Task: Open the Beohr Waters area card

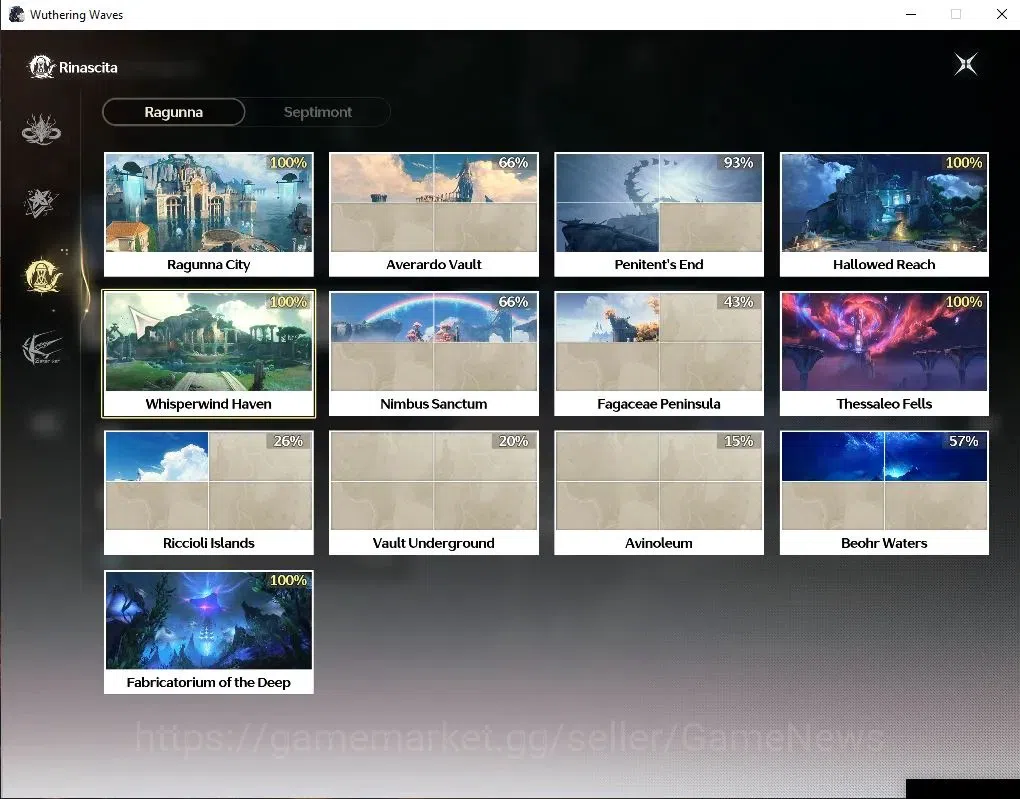Action: [x=884, y=493]
